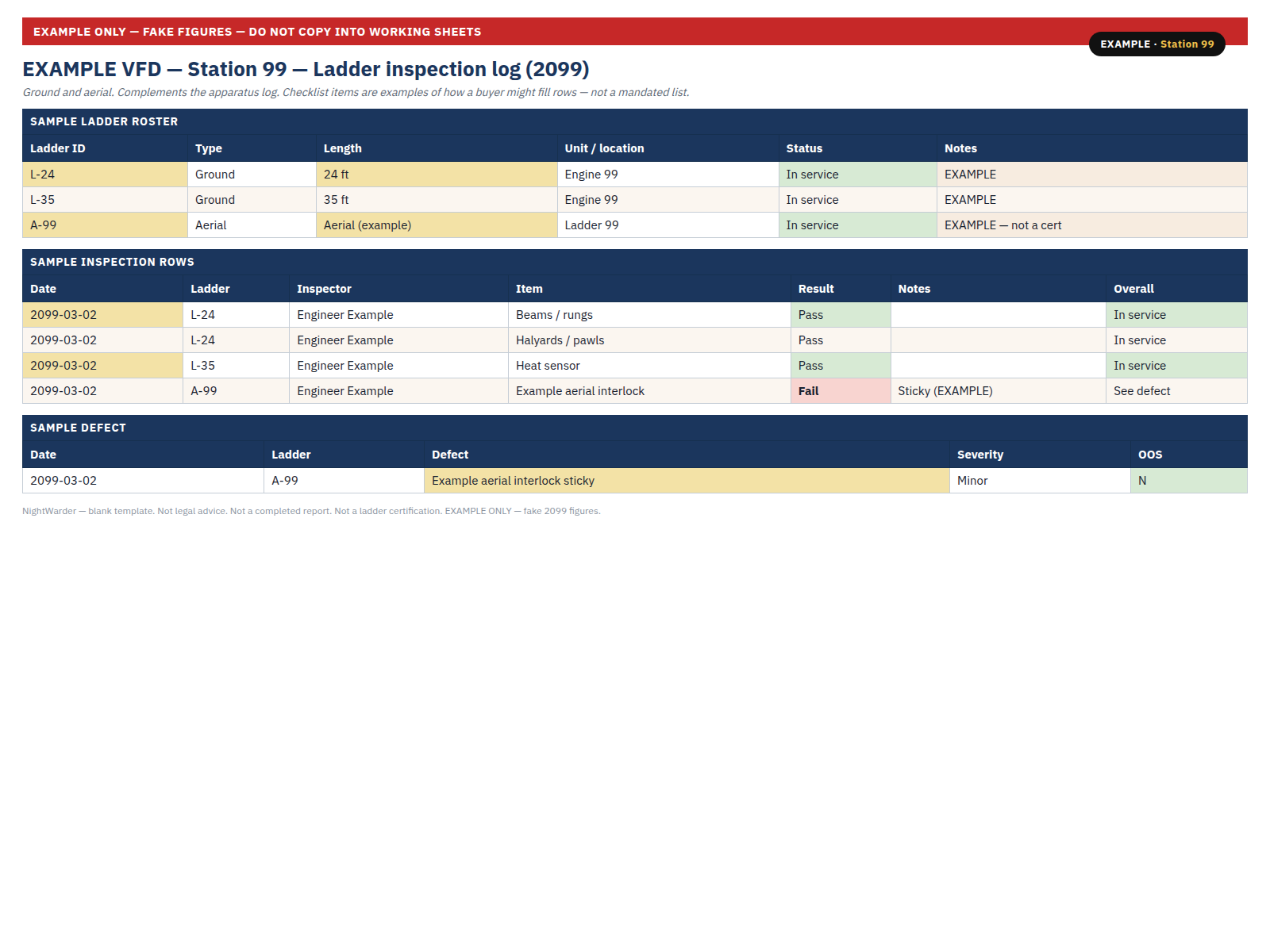Click the Result column header
1270x952 pixels.
click(x=841, y=289)
